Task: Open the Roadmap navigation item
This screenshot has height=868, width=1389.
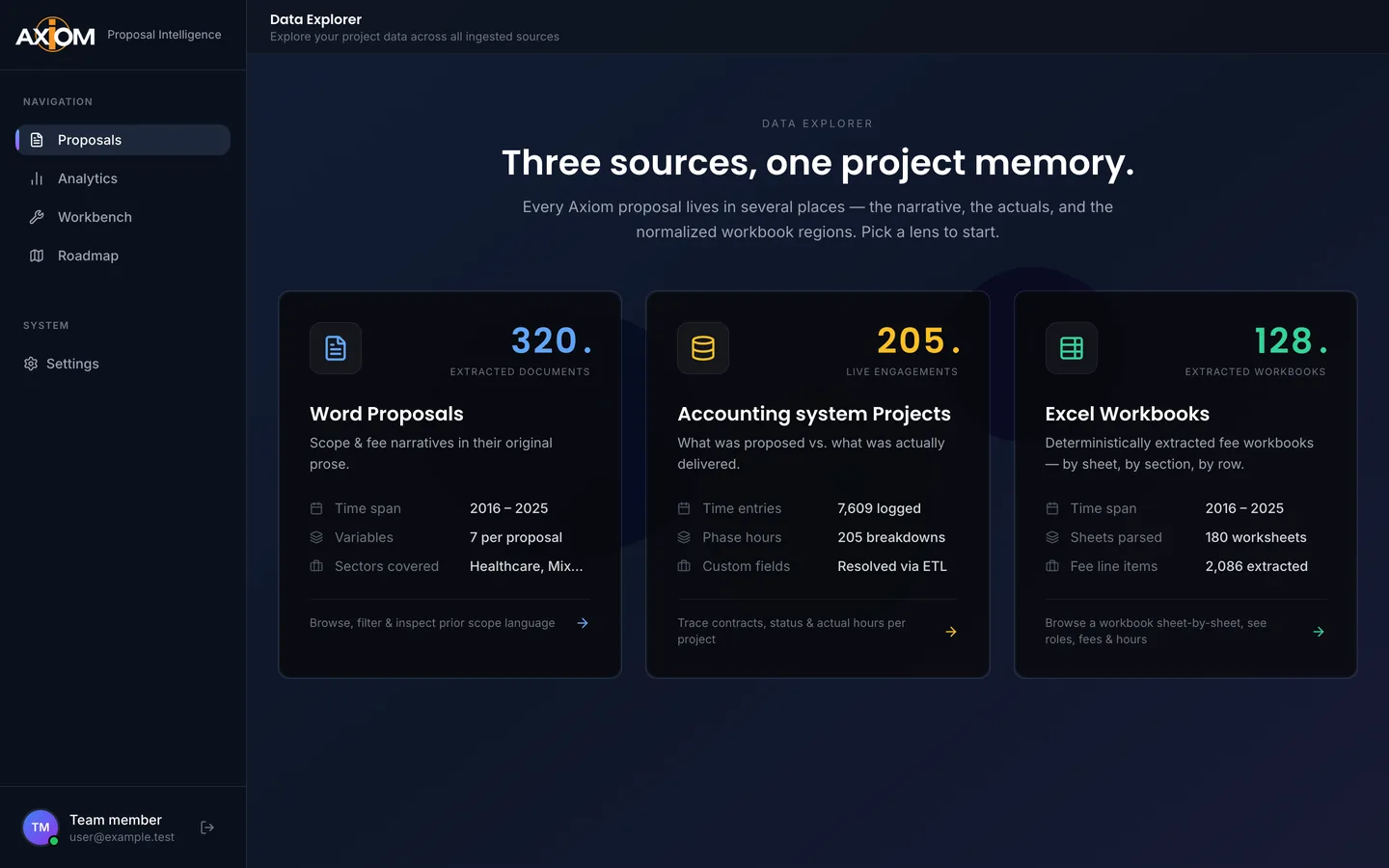Action: tap(123, 256)
